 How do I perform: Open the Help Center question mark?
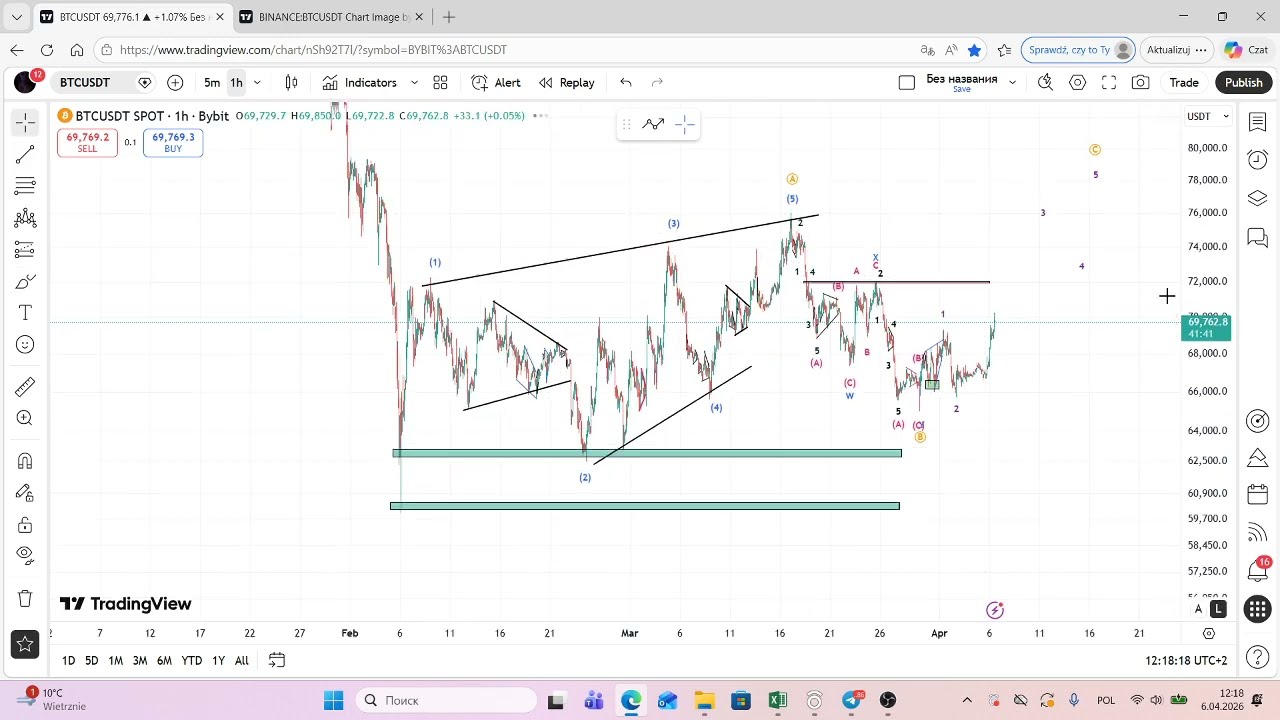(x=1258, y=659)
